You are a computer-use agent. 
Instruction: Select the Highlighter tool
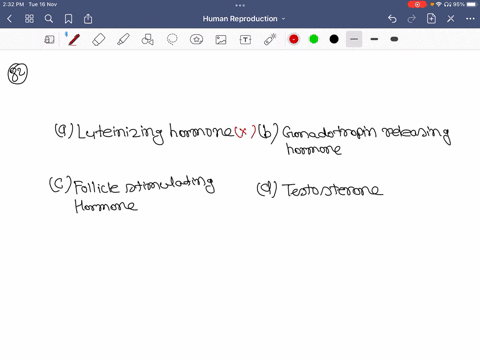click(123, 39)
